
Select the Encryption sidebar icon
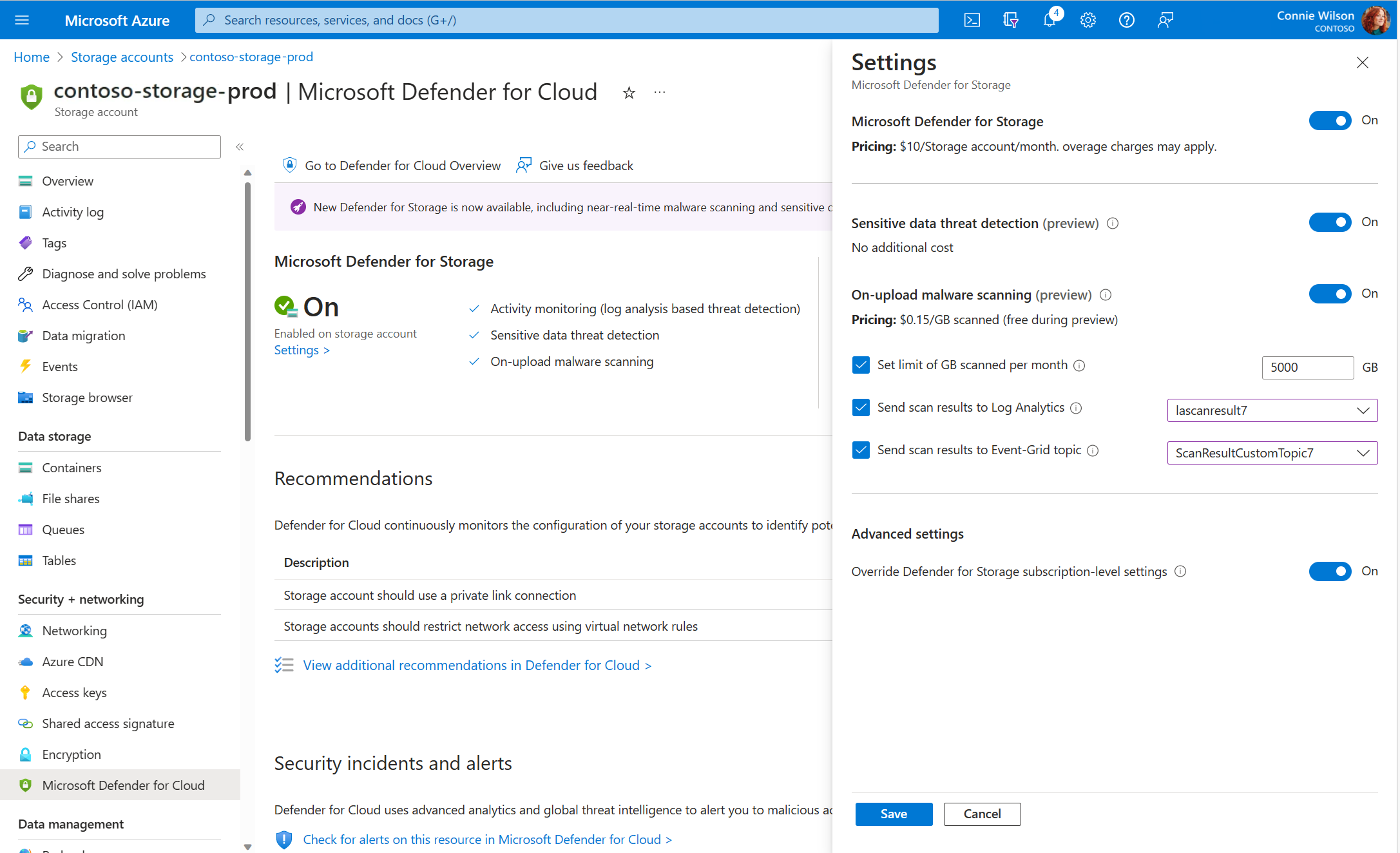[26, 754]
